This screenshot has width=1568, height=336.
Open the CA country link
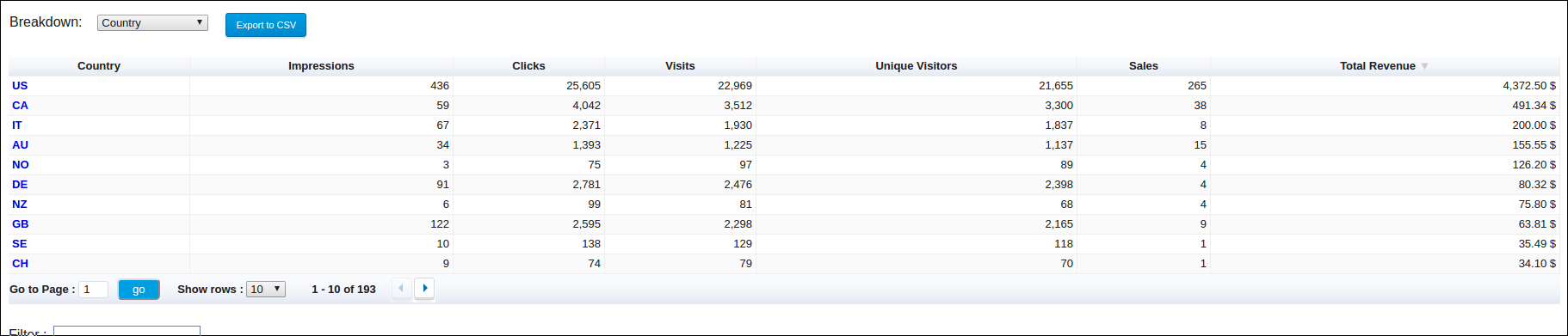20,106
